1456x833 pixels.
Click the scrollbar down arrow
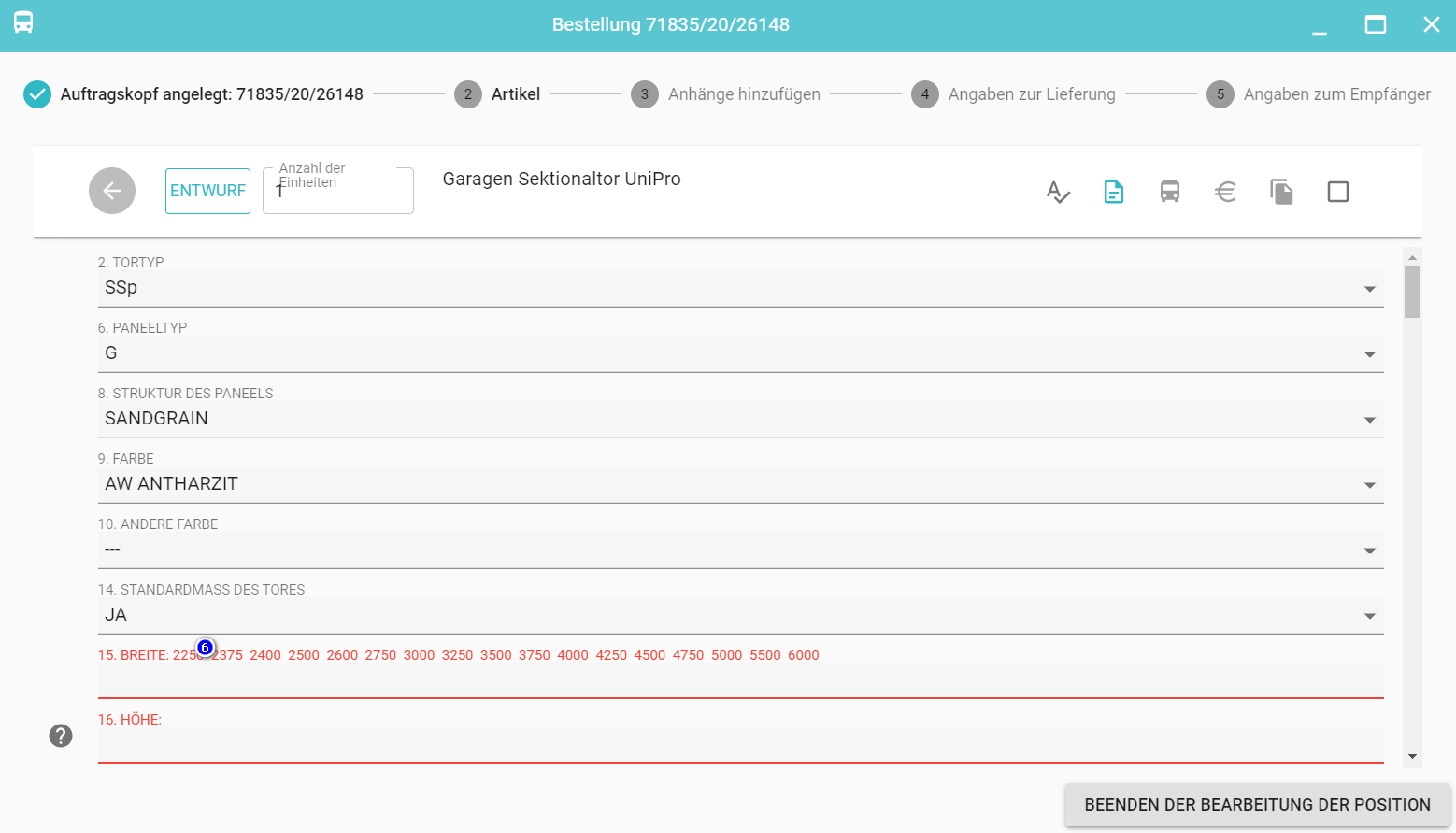point(1412,756)
